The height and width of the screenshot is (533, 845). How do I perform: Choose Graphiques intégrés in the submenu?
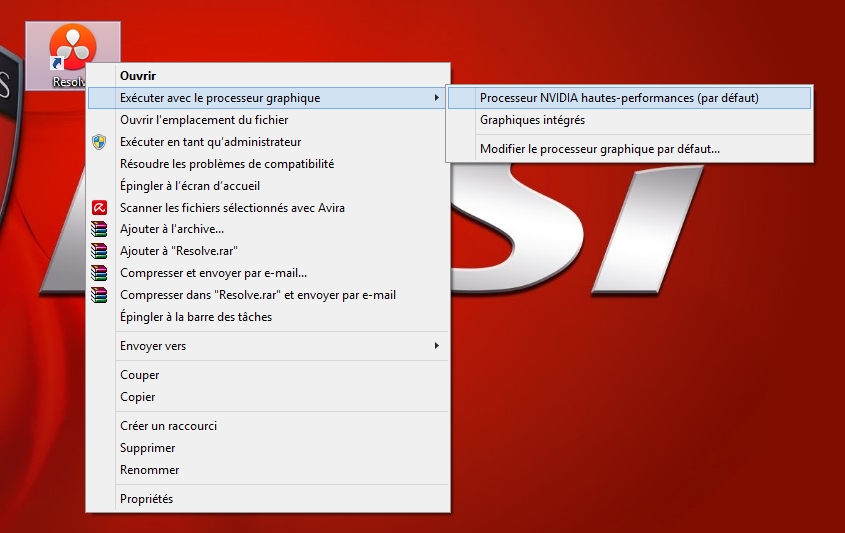tap(629, 120)
